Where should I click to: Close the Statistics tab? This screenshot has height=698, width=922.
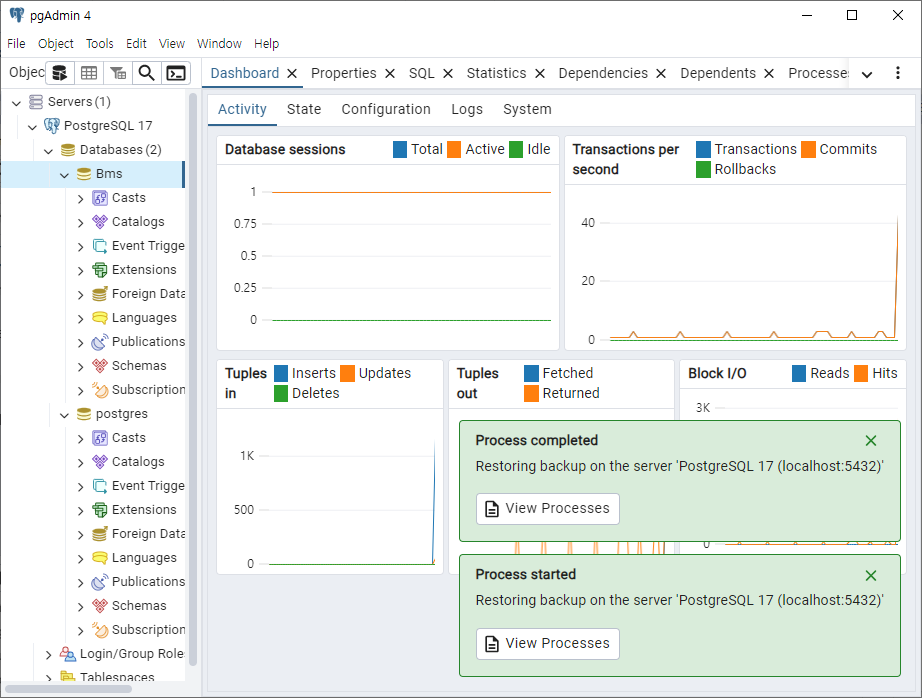coord(540,74)
